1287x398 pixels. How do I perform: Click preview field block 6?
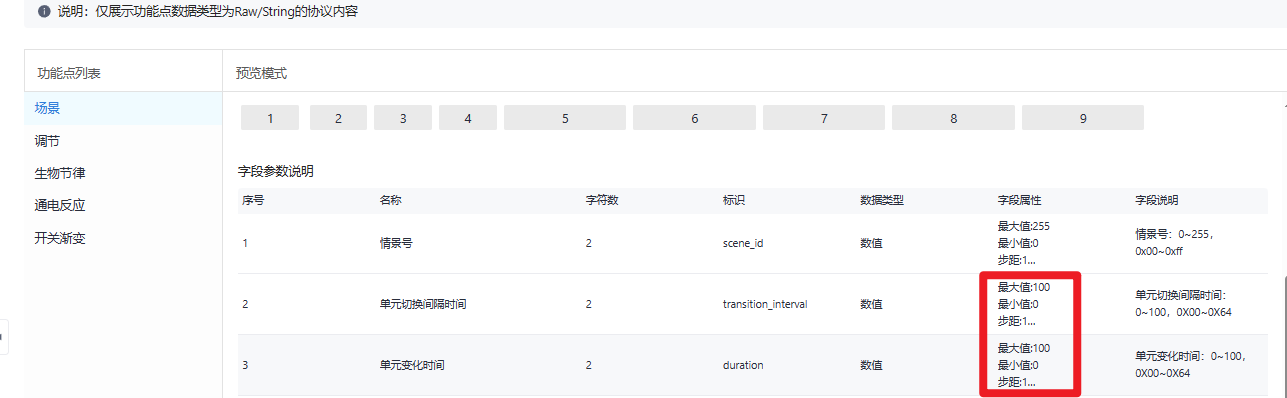pyautogui.click(x=694, y=118)
